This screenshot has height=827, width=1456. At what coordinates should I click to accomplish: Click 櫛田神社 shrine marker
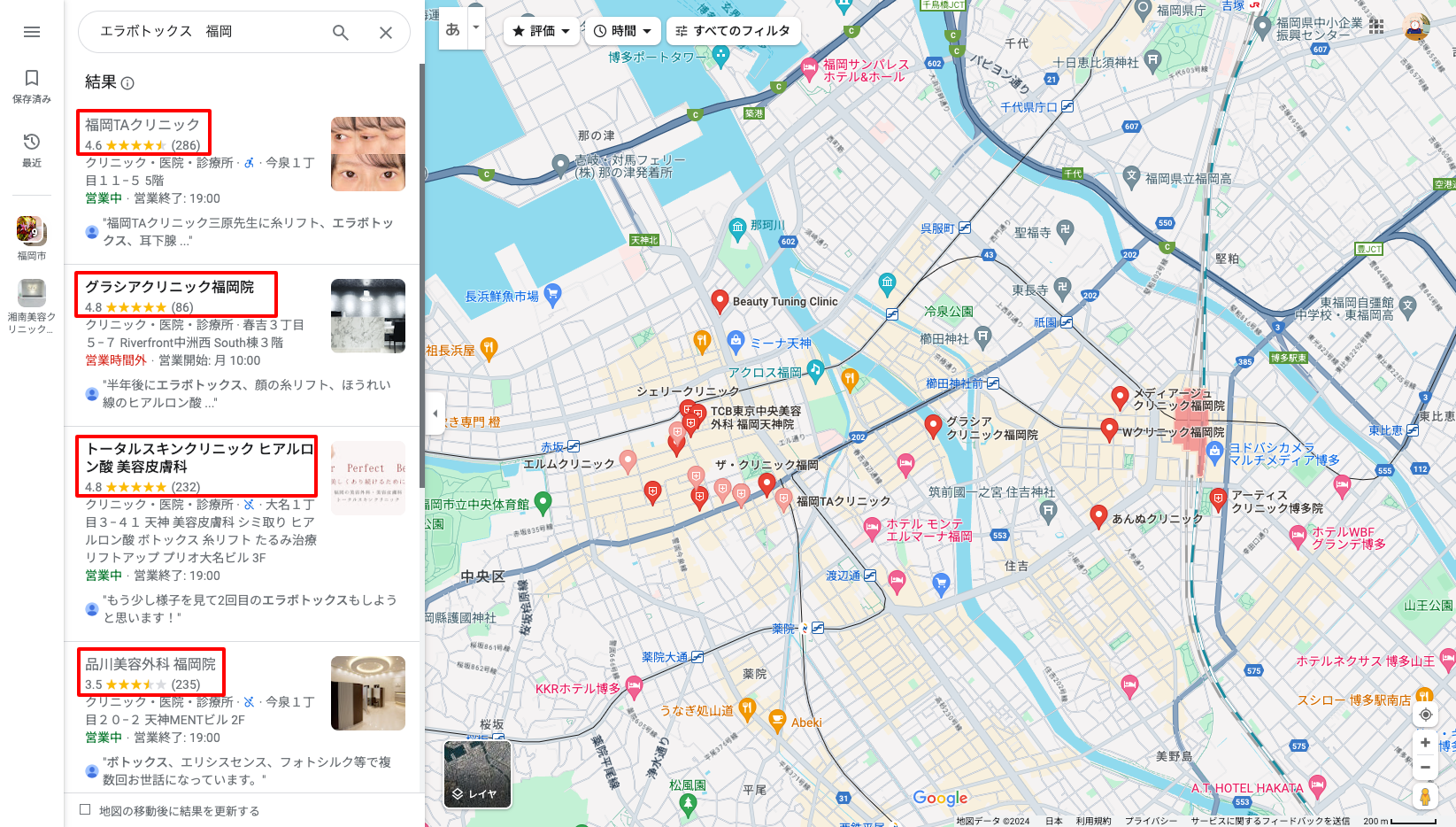click(x=982, y=336)
